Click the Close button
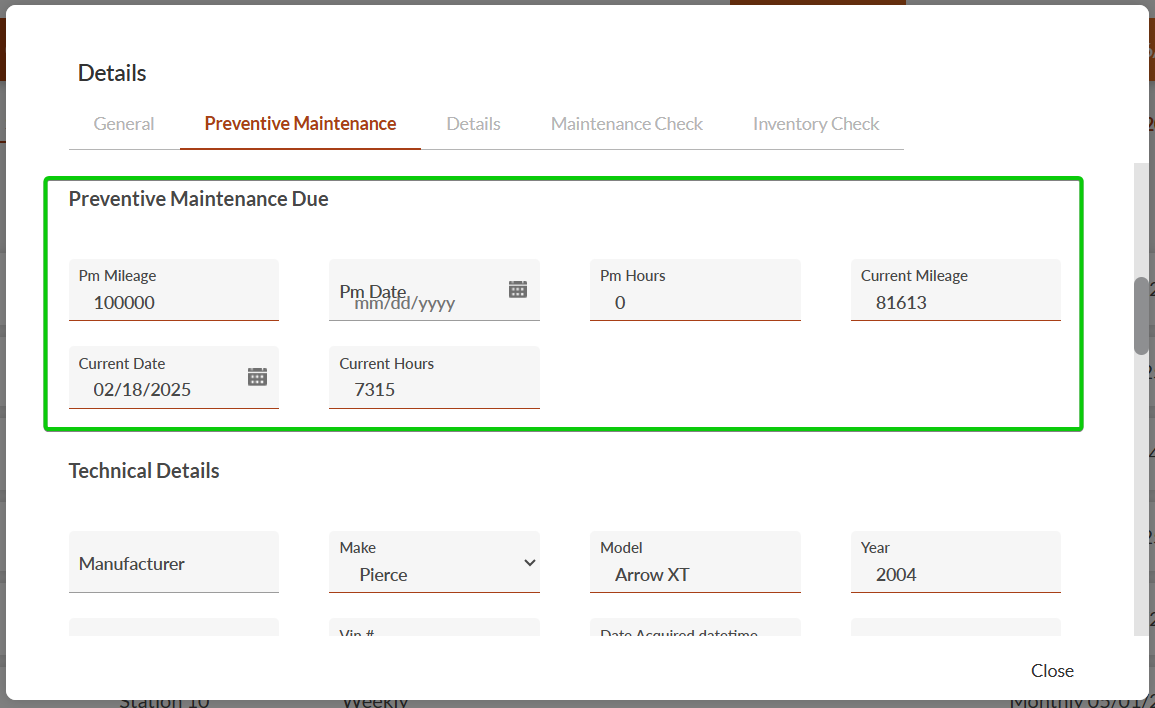 coord(1052,671)
